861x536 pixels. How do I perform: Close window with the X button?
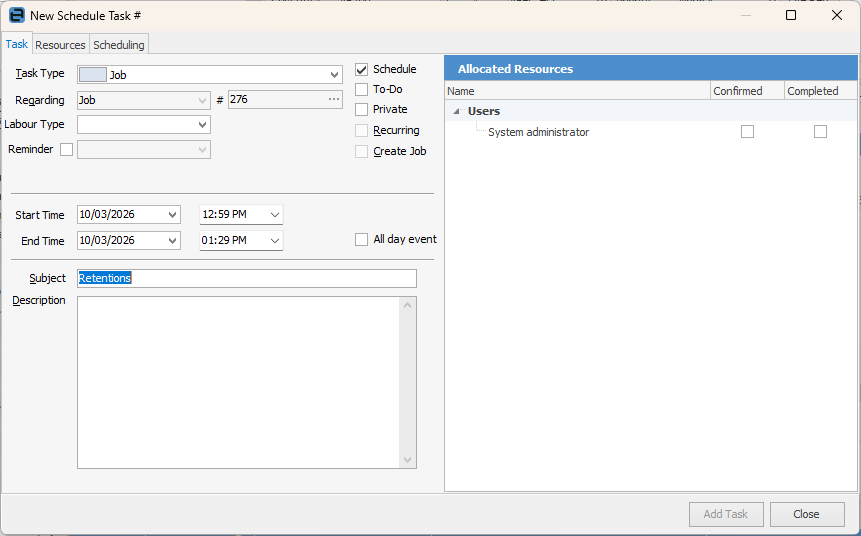(837, 15)
